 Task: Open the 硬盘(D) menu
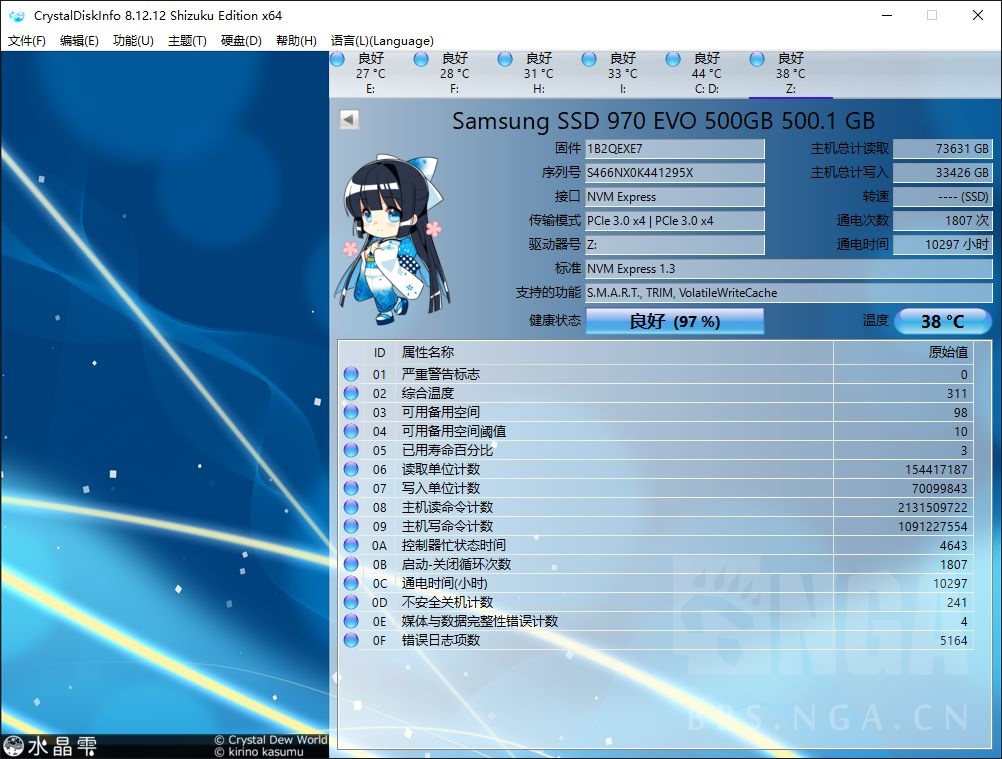pos(238,41)
